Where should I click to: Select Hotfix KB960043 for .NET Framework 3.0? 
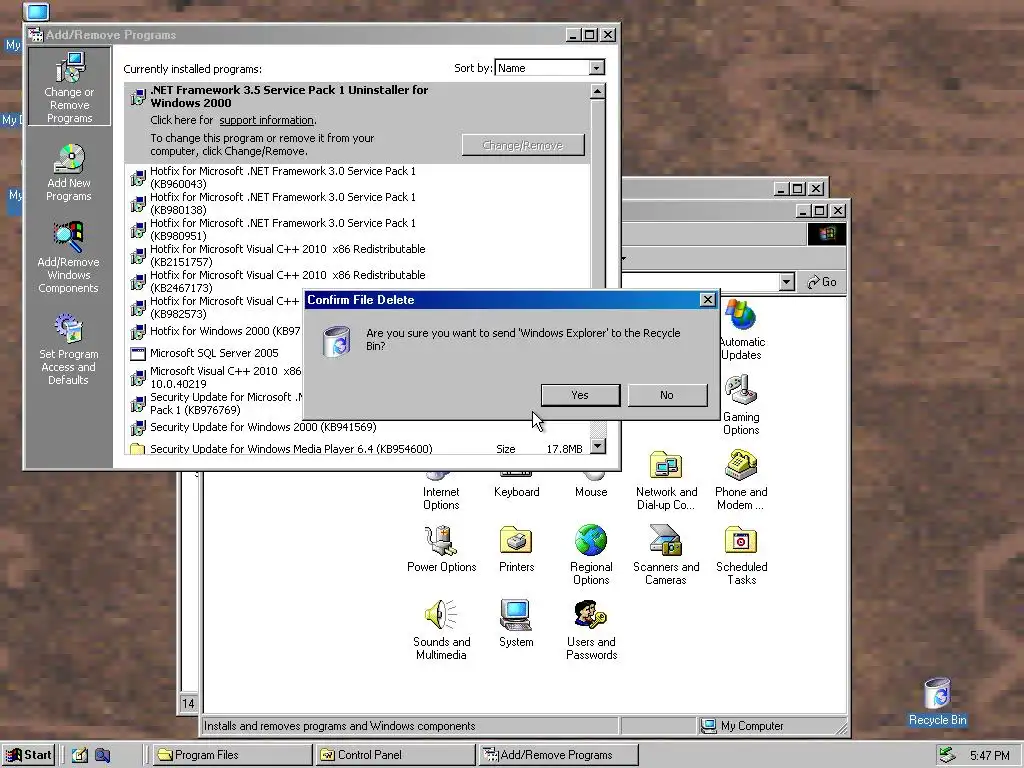pyautogui.click(x=357, y=177)
